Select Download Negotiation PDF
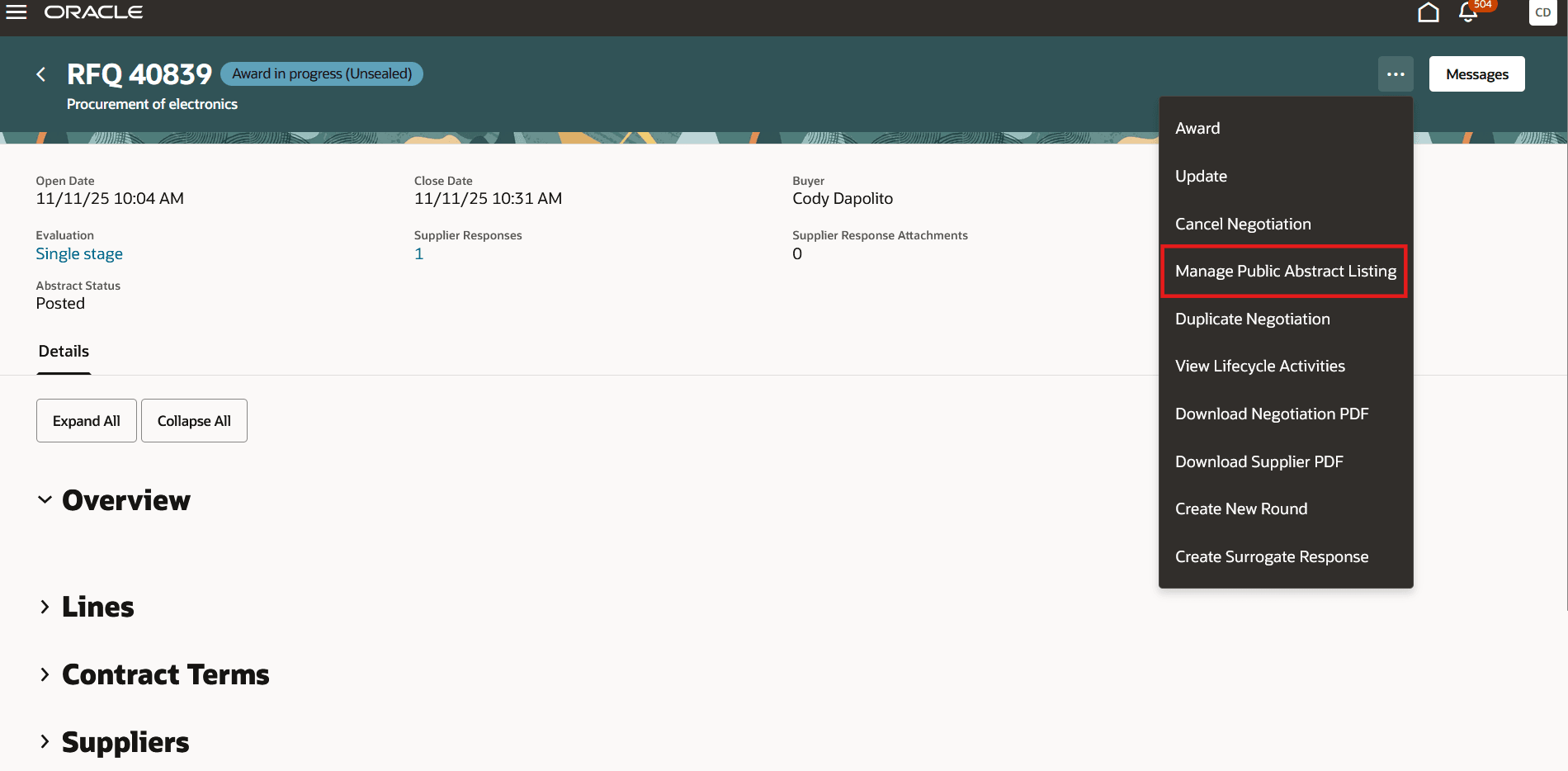Image resolution: width=1568 pixels, height=771 pixels. tap(1272, 414)
